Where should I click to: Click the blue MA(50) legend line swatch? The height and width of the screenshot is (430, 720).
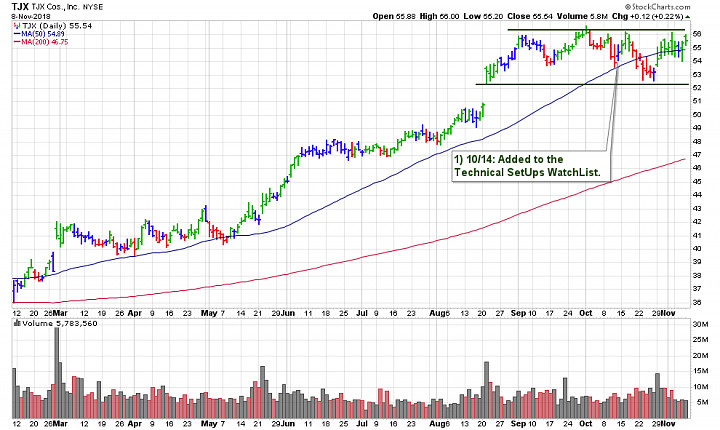[x=17, y=34]
